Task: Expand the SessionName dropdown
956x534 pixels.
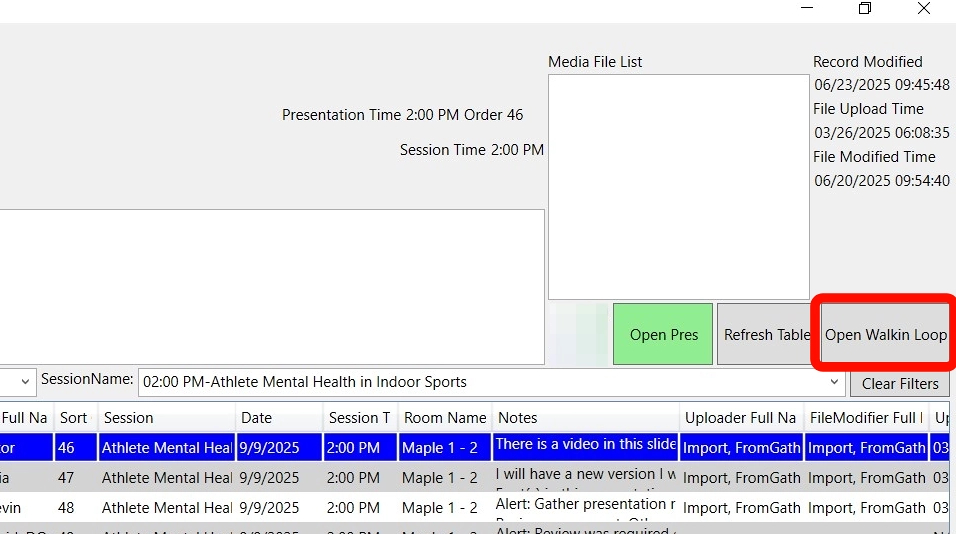Action: [x=833, y=382]
